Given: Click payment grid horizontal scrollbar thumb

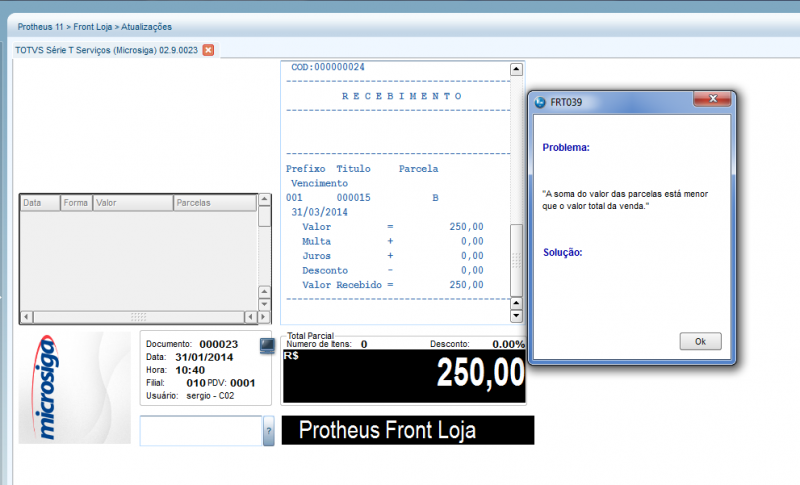Looking at the screenshot, I should (x=139, y=317).
